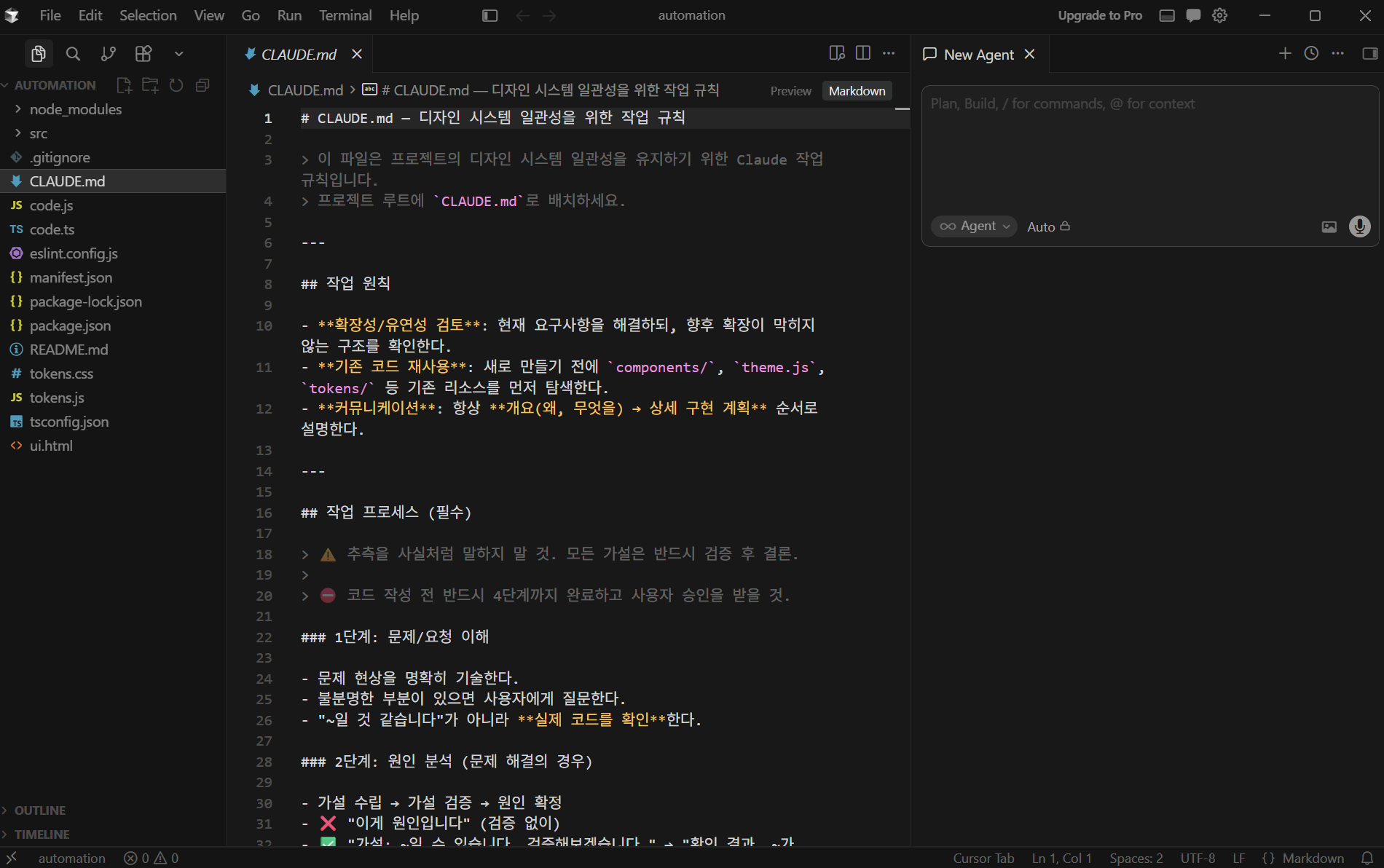The width and height of the screenshot is (1384, 868).
Task: Show agent chat history
Action: pyautogui.click(x=1311, y=53)
